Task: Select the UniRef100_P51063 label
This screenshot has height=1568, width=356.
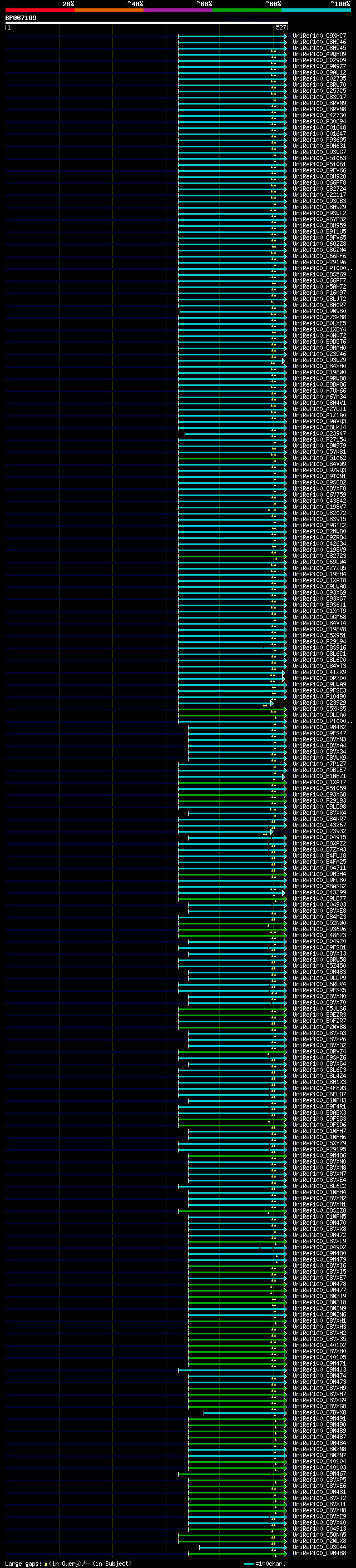Action: pos(319,159)
